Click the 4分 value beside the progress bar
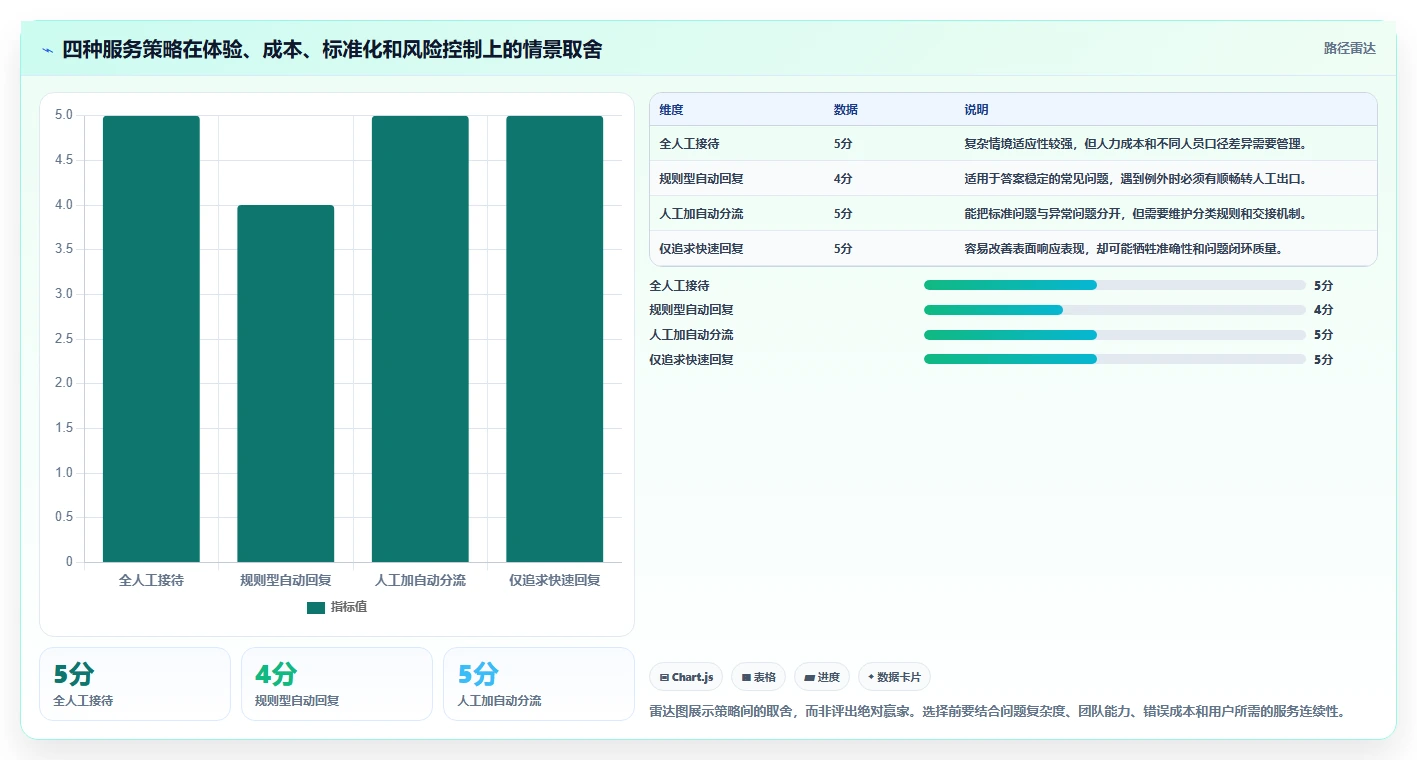The width and height of the screenshot is (1417, 760). pos(1323,310)
